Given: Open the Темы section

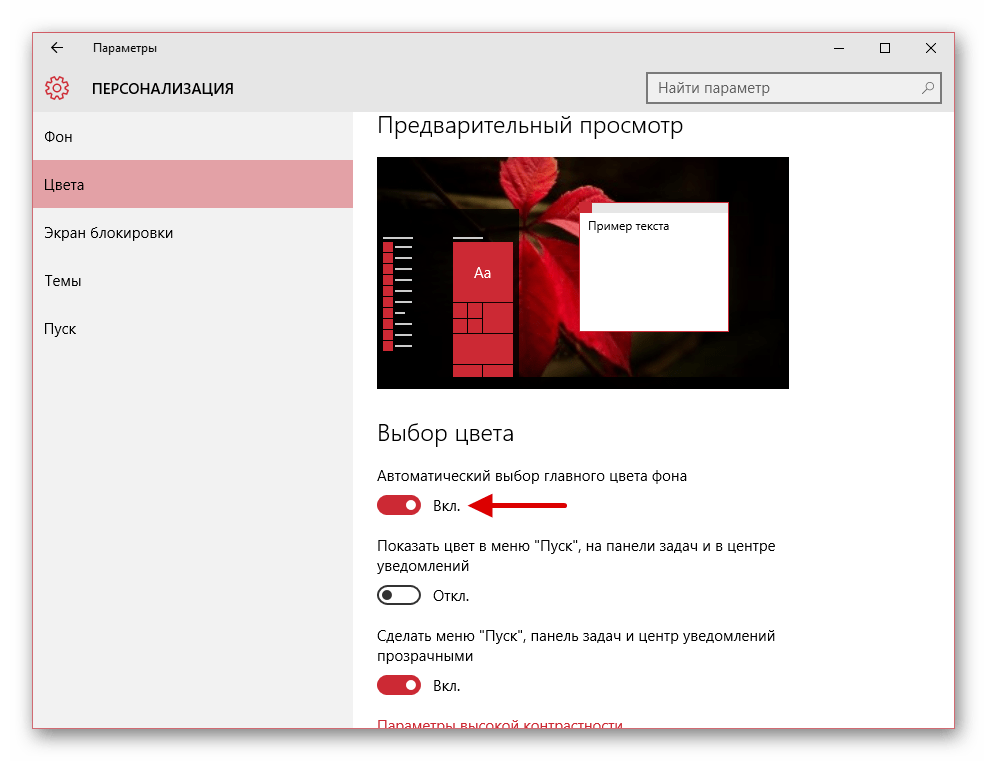Looking at the screenshot, I should pyautogui.click(x=63, y=281).
